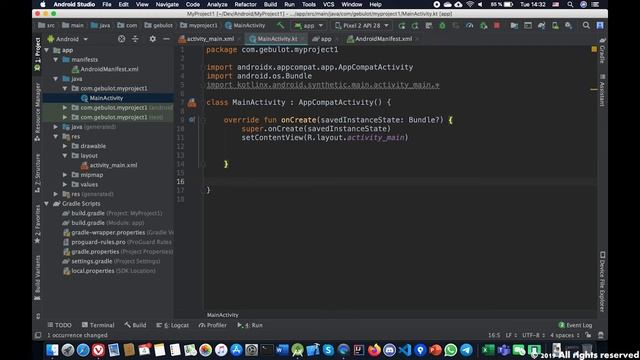Click the Search Everywhere magnifier icon
The image size is (640, 360).
[586, 26]
